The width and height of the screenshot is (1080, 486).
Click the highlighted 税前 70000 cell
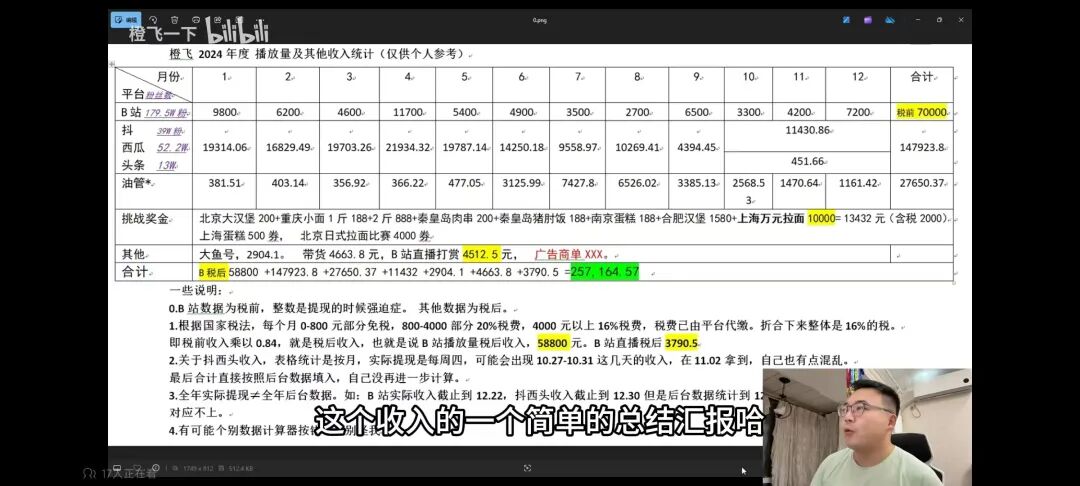922,112
